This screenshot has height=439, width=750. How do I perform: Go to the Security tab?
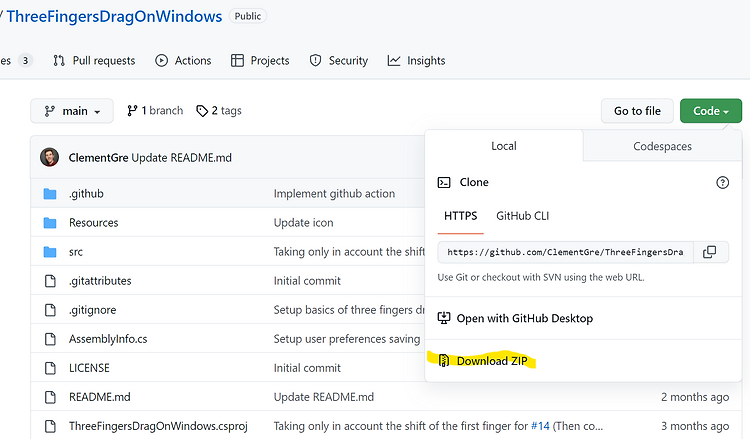[339, 61]
